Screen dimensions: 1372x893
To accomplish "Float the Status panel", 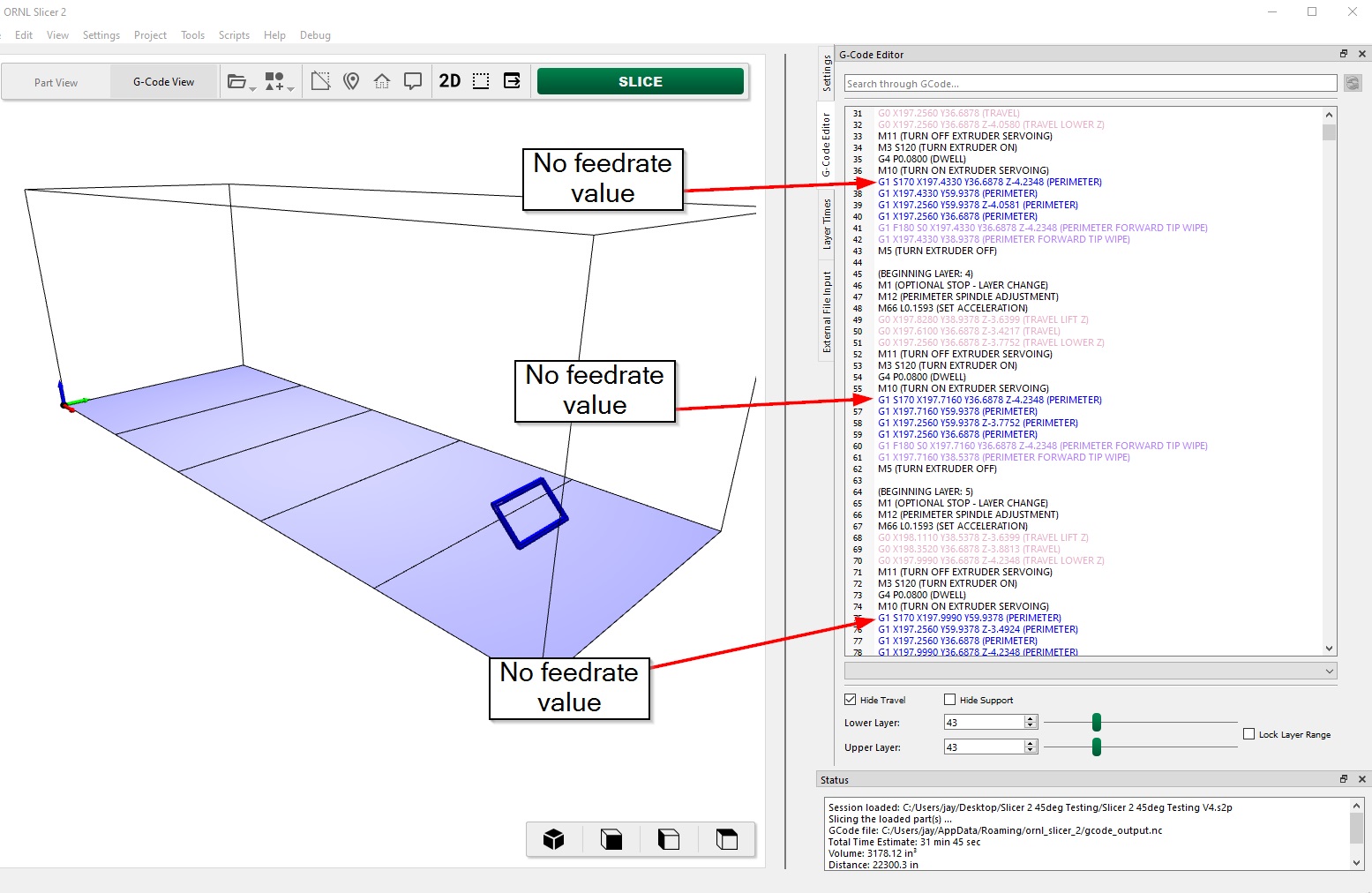I will [1344, 779].
